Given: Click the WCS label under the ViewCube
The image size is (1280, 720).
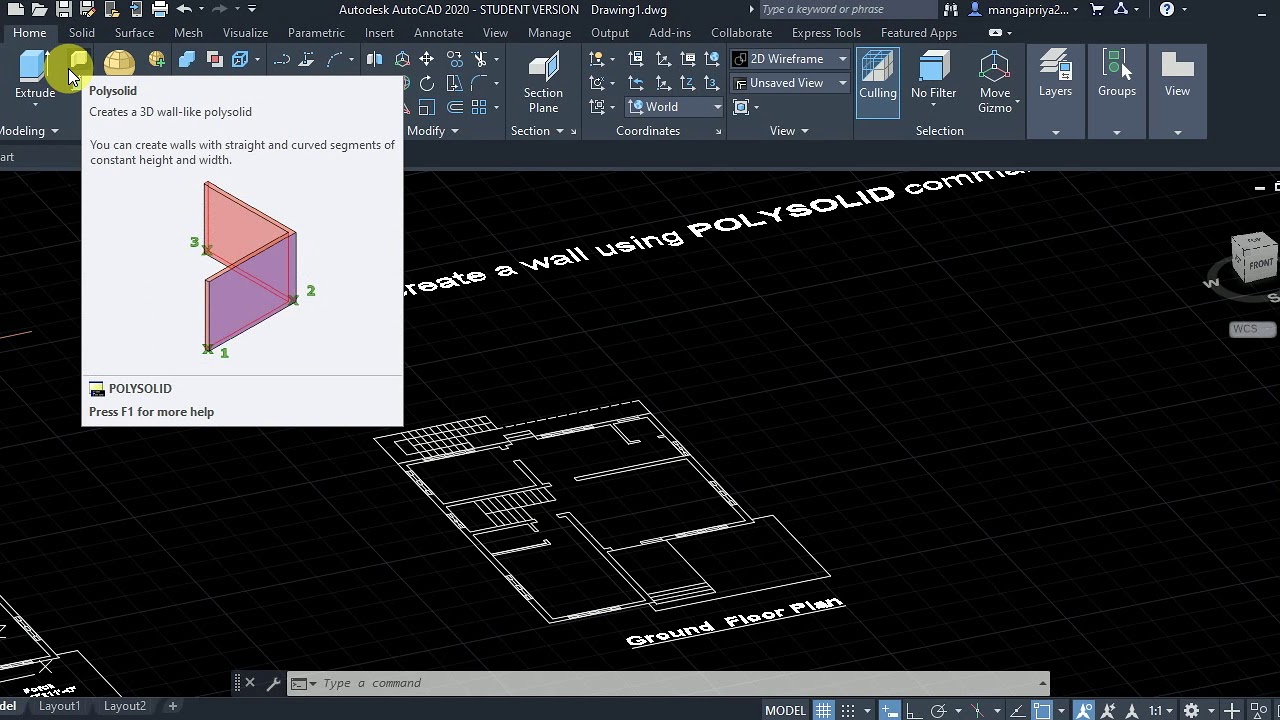Looking at the screenshot, I should click(x=1251, y=329).
